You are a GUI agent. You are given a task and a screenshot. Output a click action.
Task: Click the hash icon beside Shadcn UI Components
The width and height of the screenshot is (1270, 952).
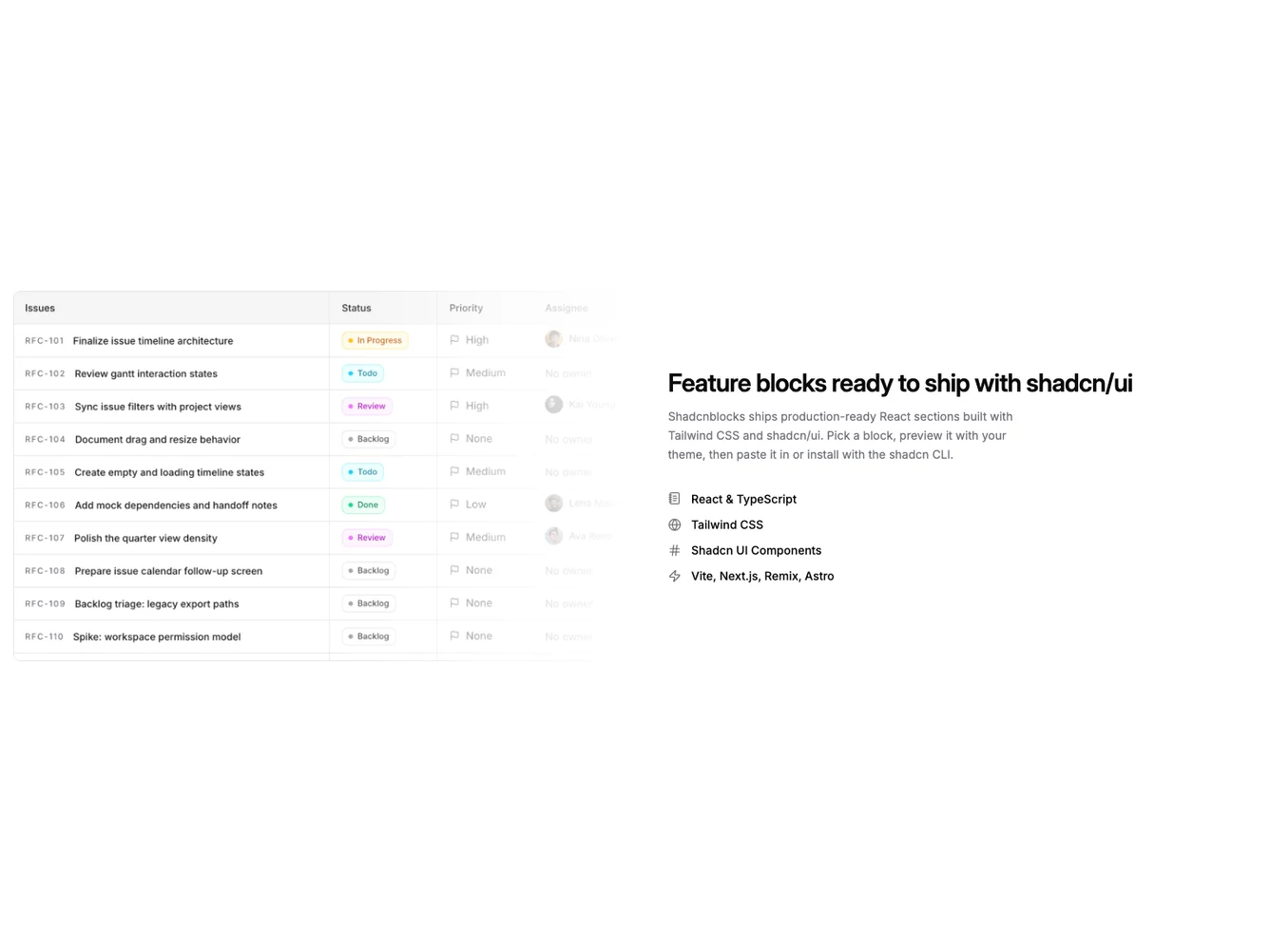pyautogui.click(x=674, y=550)
